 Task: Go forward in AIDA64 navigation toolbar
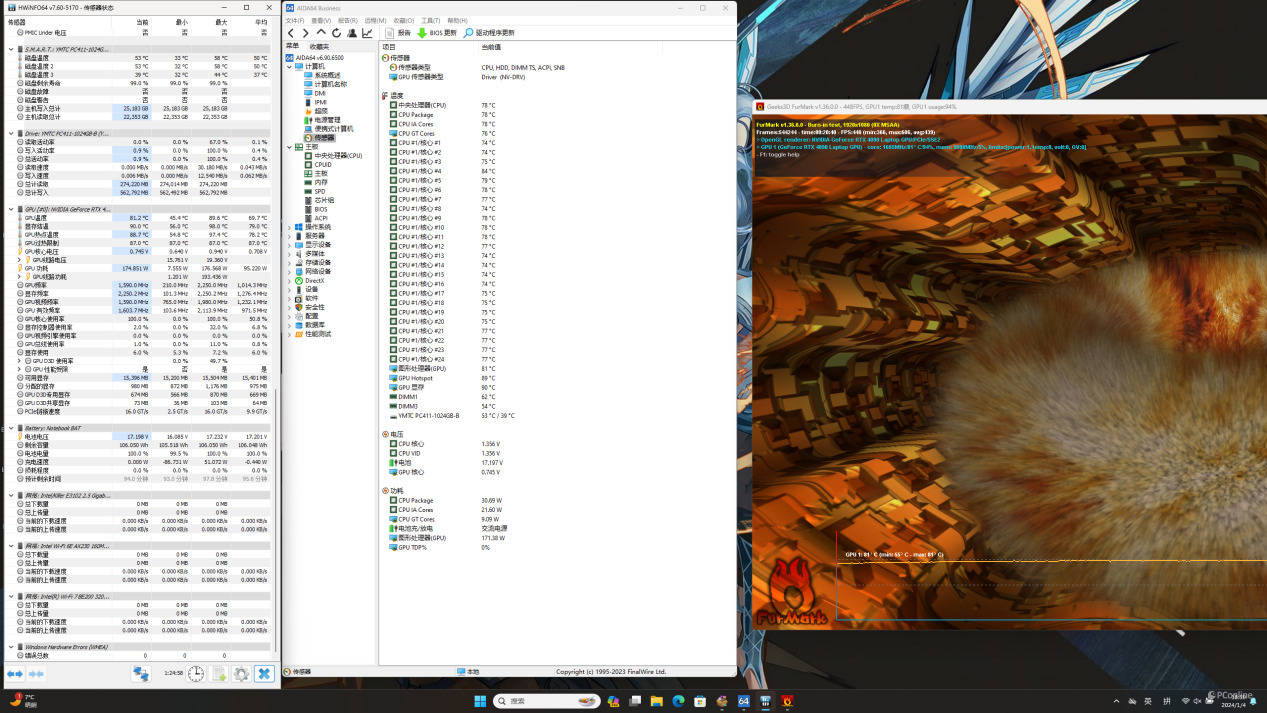tap(306, 33)
